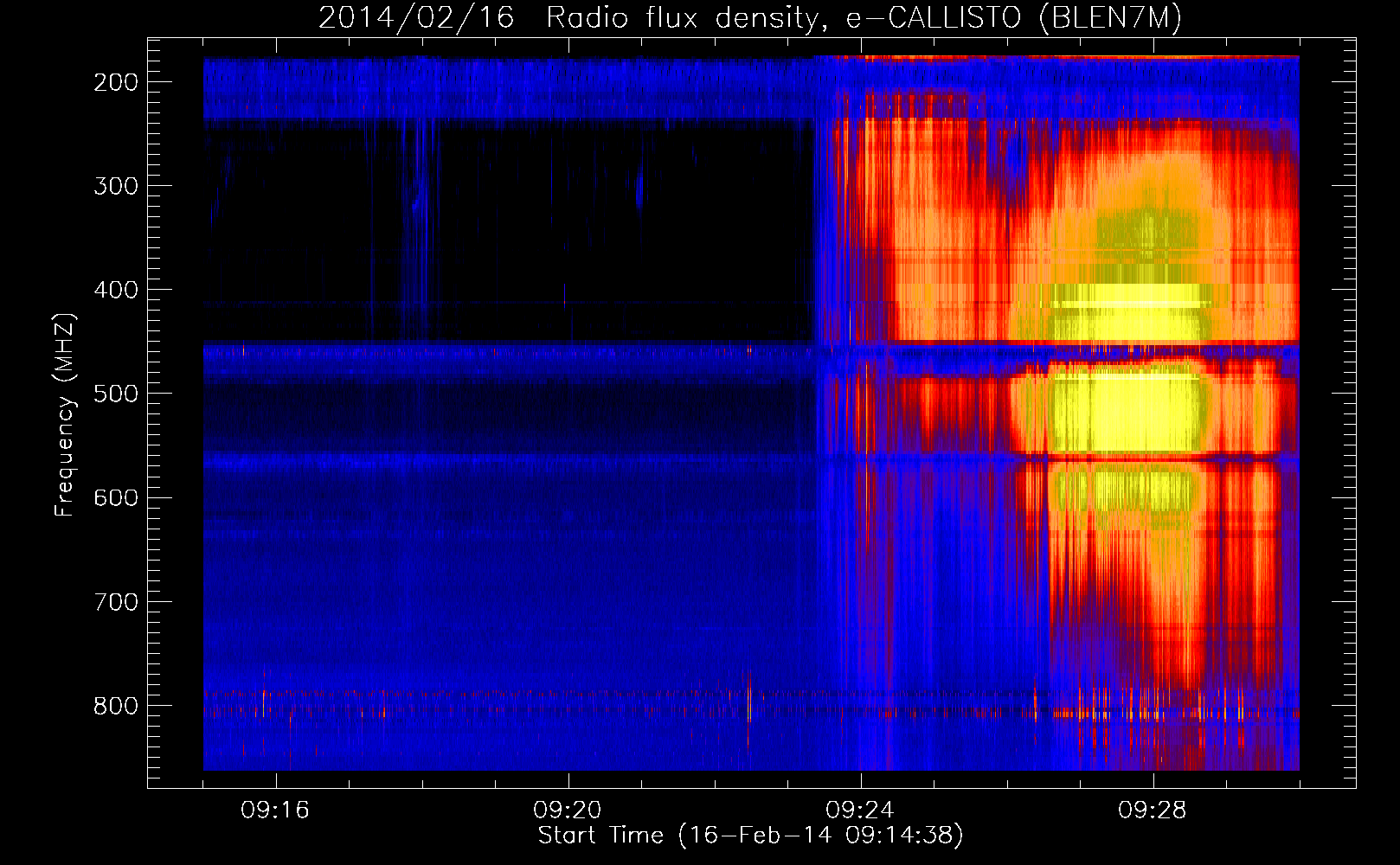Click the 600 frequency tick label

[x=116, y=497]
